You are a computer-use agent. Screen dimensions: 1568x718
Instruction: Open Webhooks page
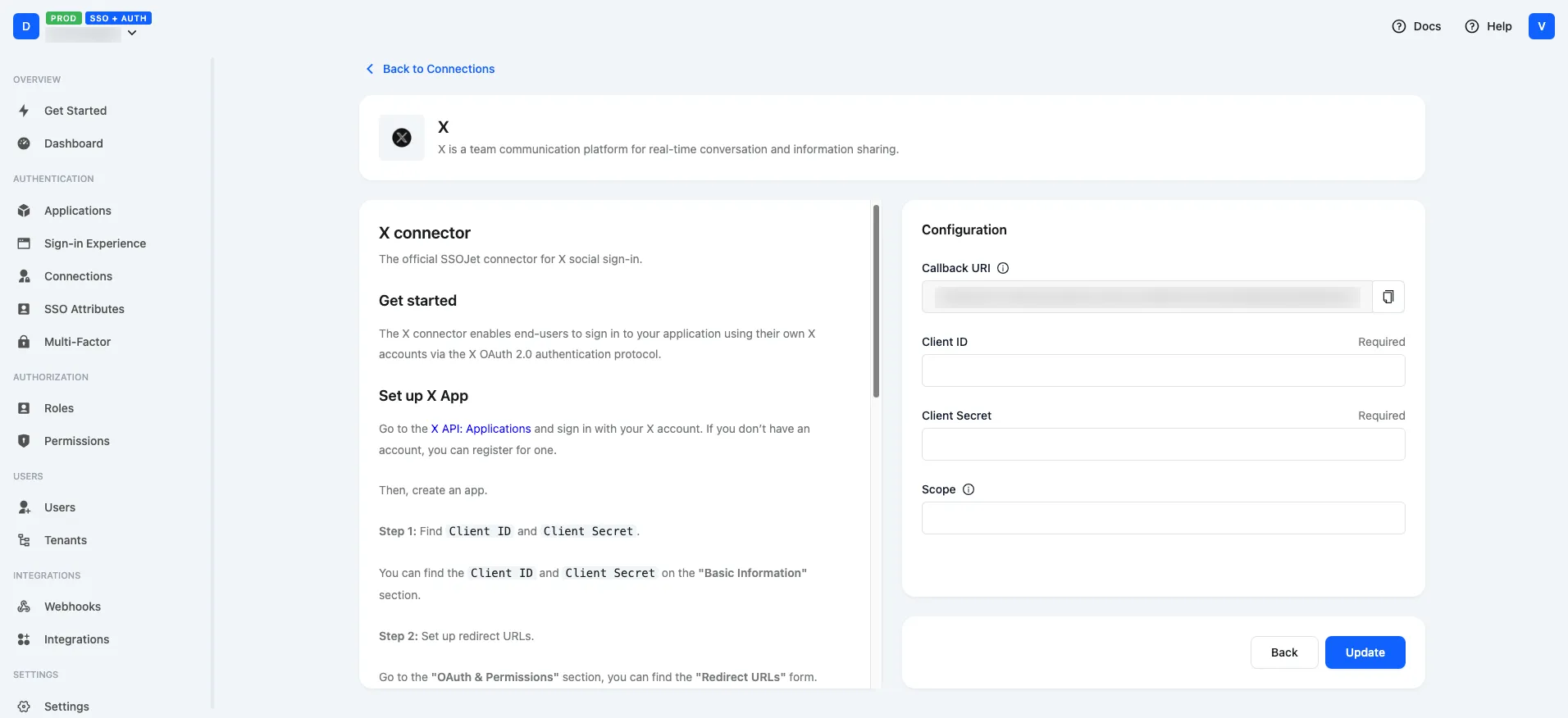(x=72, y=607)
